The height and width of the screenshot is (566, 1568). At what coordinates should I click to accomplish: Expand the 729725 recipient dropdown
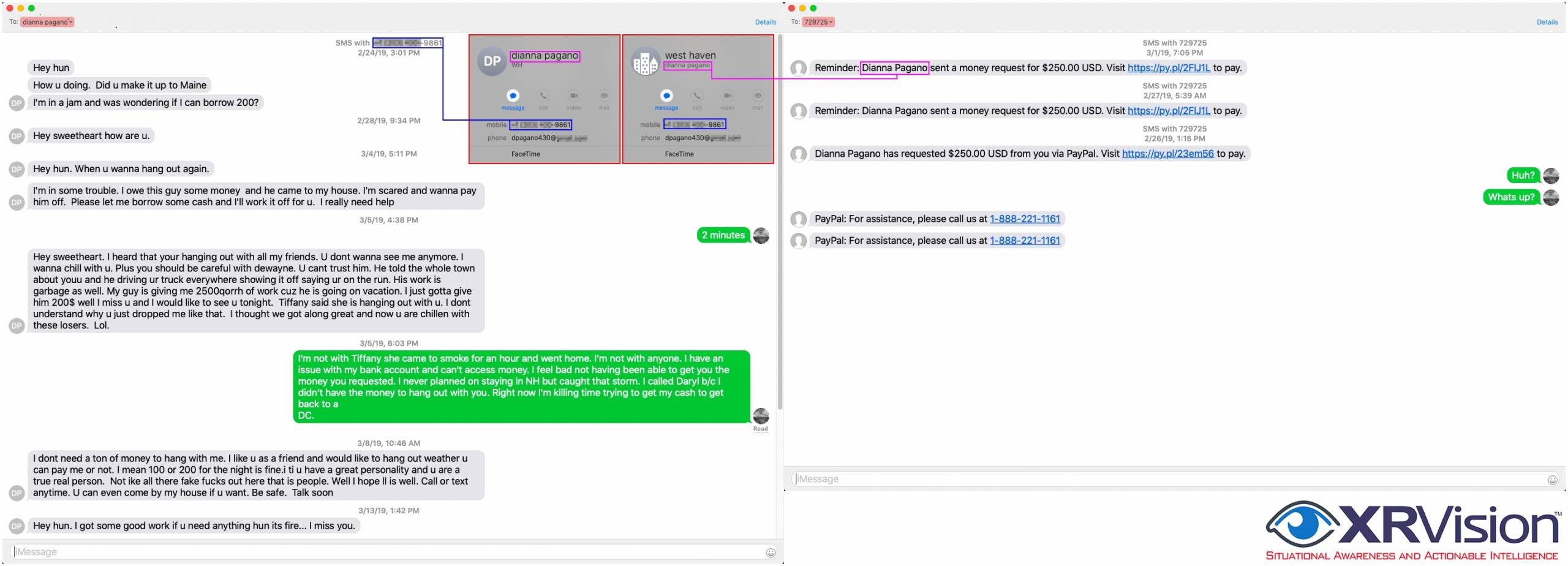coord(831,22)
